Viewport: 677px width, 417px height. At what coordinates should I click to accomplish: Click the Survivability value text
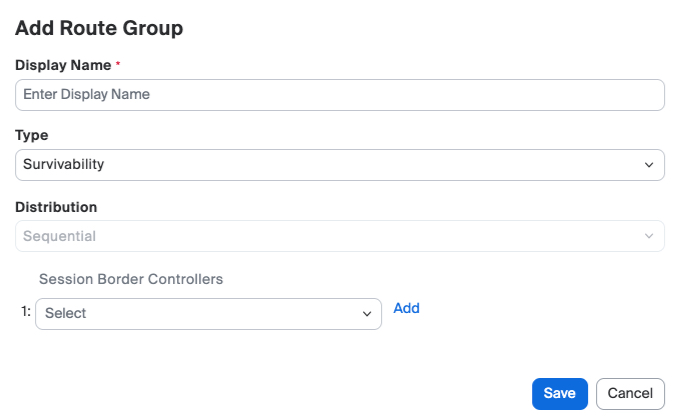pyautogui.click(x=64, y=165)
